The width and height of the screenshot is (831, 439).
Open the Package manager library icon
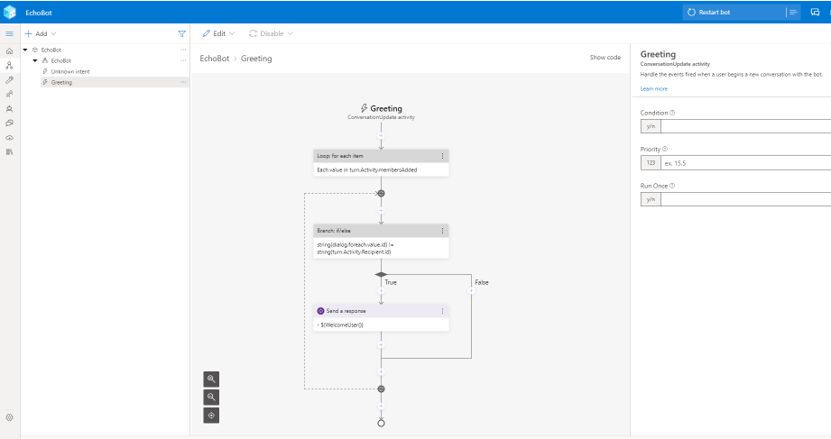10,152
